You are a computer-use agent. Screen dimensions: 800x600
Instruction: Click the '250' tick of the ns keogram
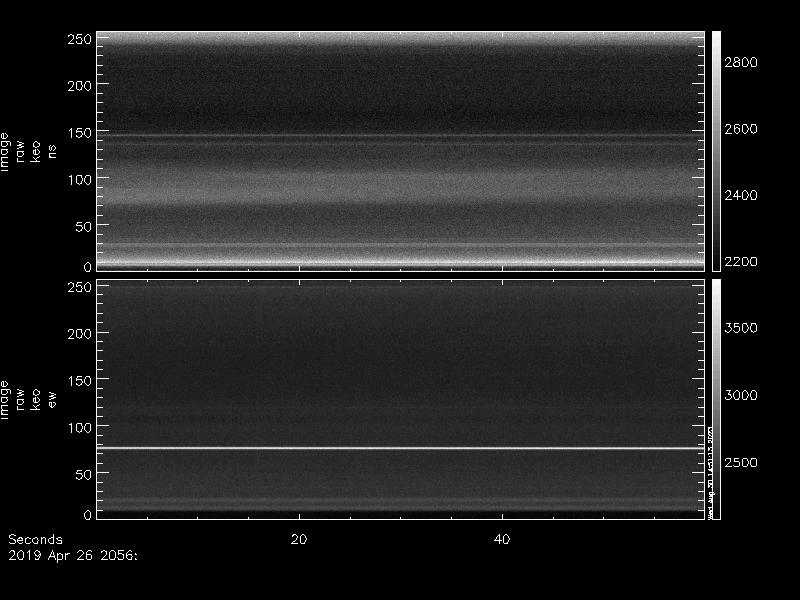tap(79, 39)
